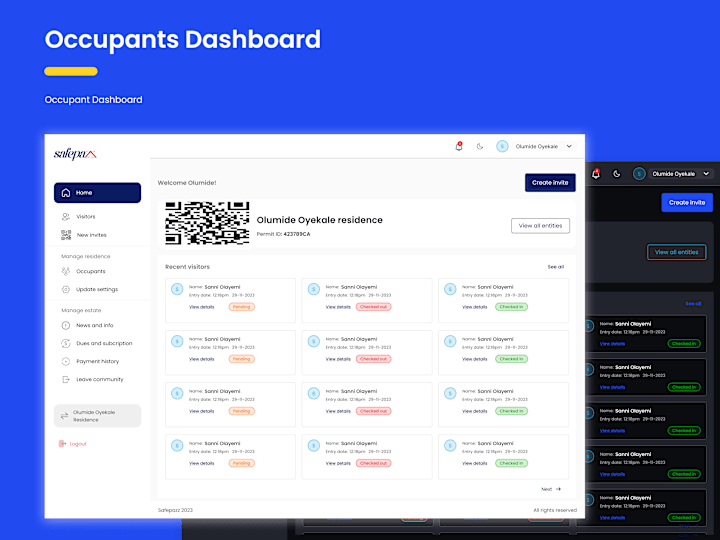720x540 pixels.
Task: Toggle dark mode moon icon in light header
Action: pyautogui.click(x=480, y=146)
